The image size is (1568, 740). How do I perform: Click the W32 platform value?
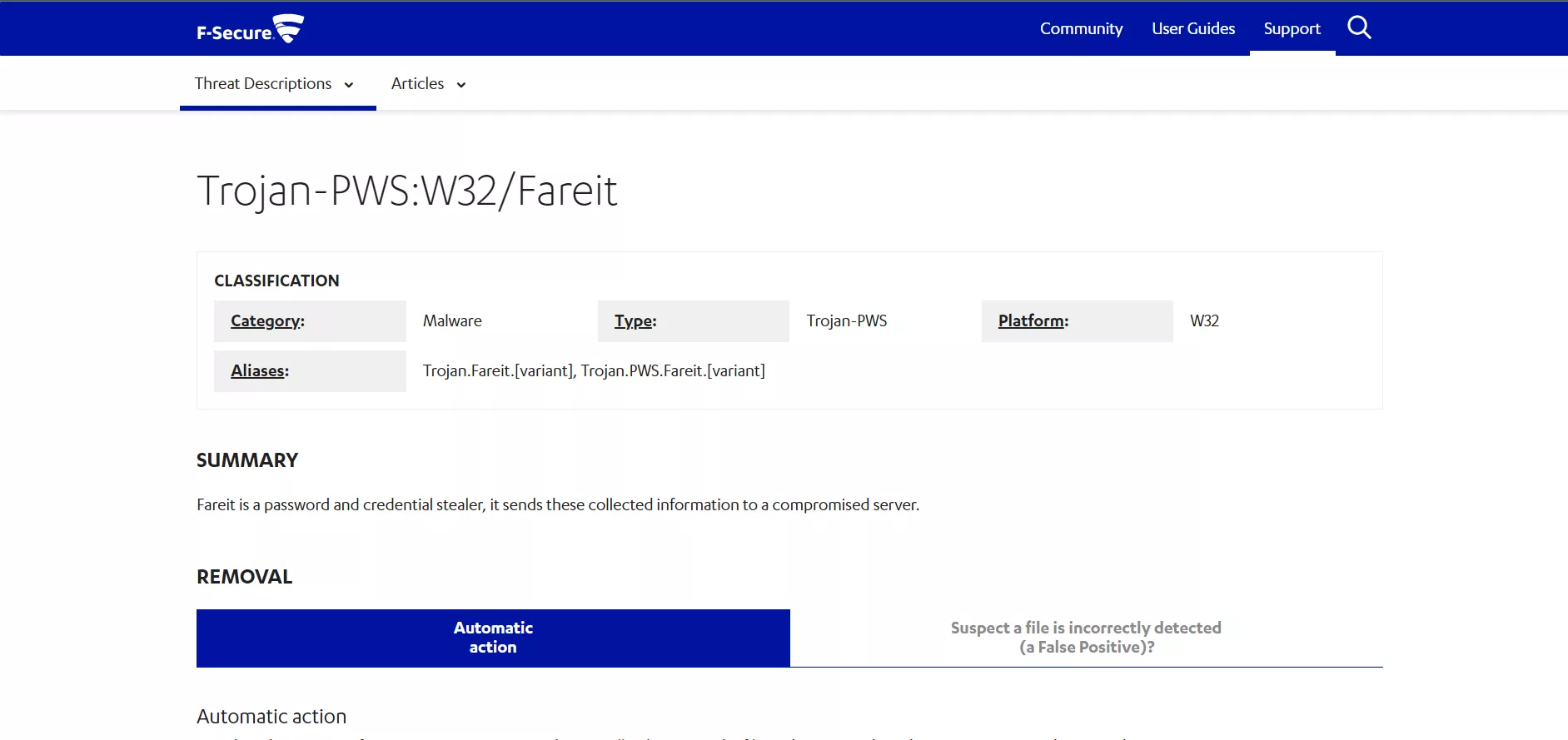click(1204, 321)
